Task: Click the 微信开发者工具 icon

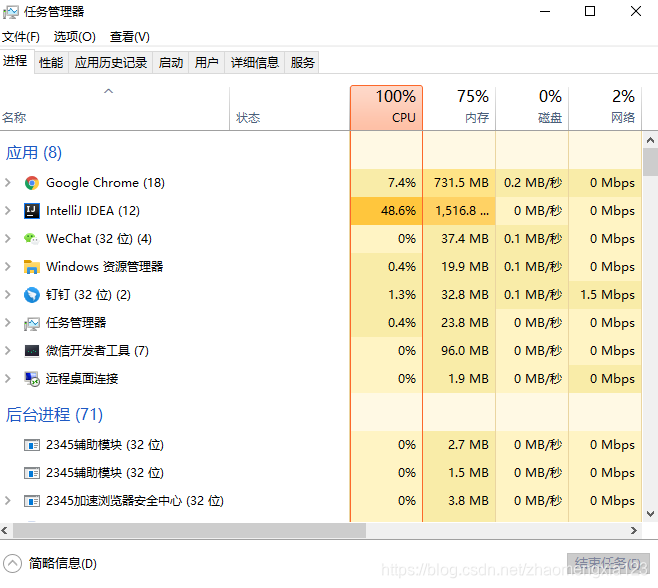Action: [x=31, y=351]
